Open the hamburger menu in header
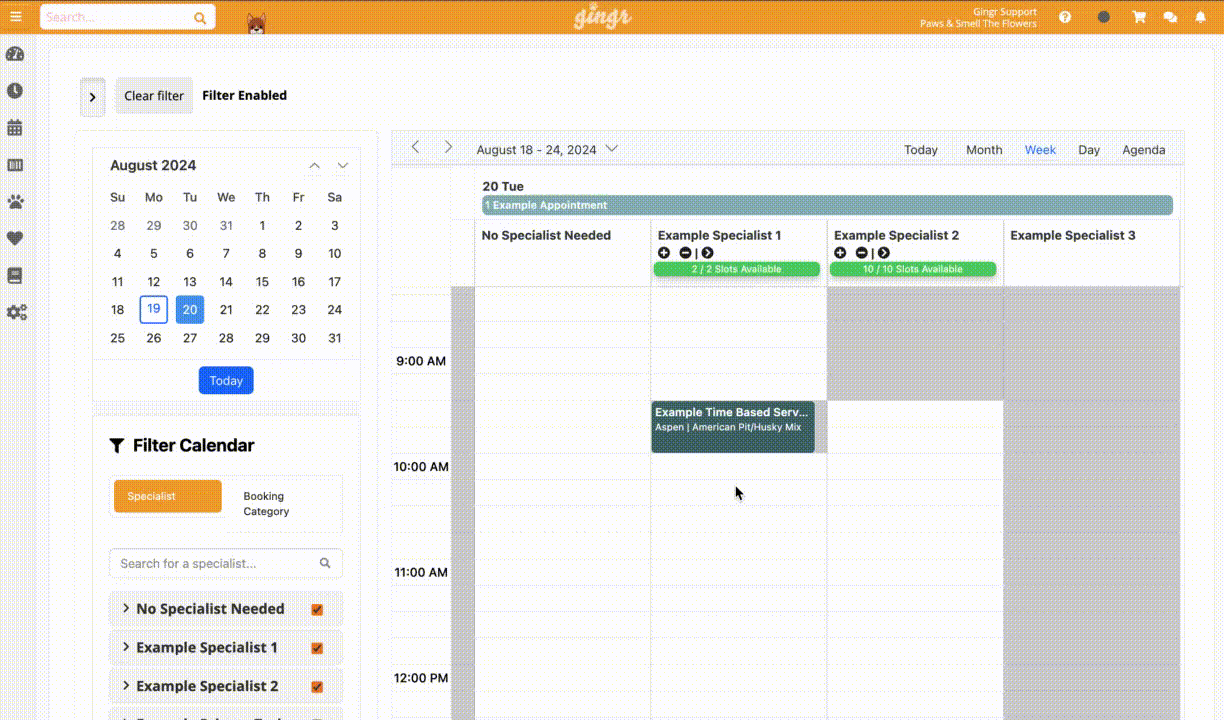The image size is (1224, 720). [15, 17]
